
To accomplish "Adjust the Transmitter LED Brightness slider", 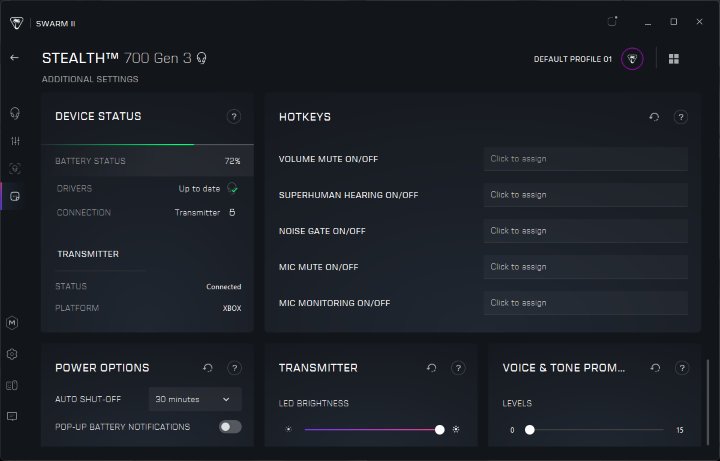I will tap(439, 429).
